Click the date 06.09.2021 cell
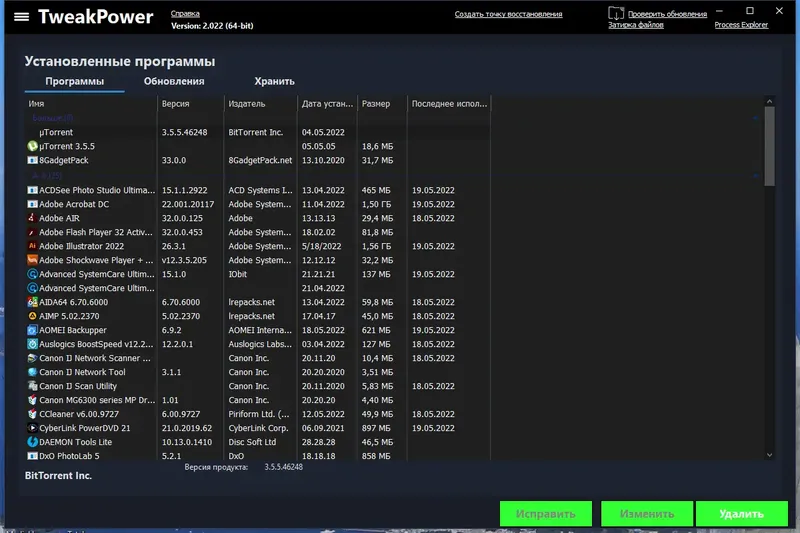 (323, 428)
